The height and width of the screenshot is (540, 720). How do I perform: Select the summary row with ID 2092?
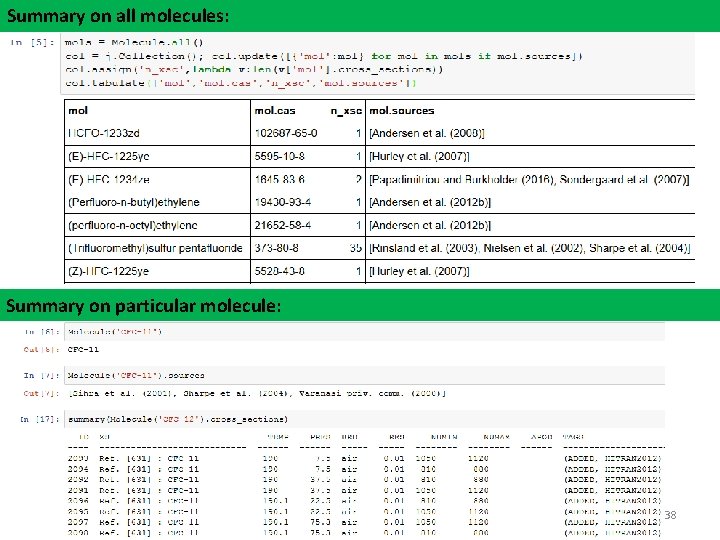(365, 480)
